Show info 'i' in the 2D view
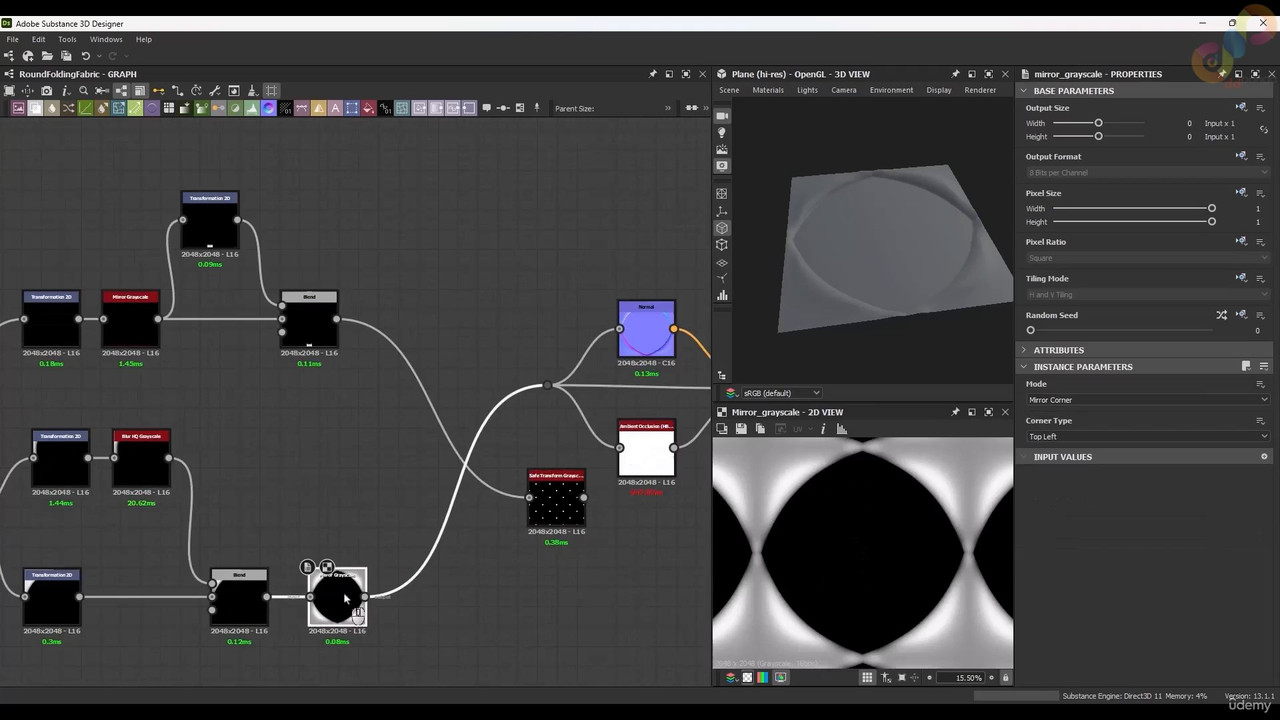 coord(823,429)
